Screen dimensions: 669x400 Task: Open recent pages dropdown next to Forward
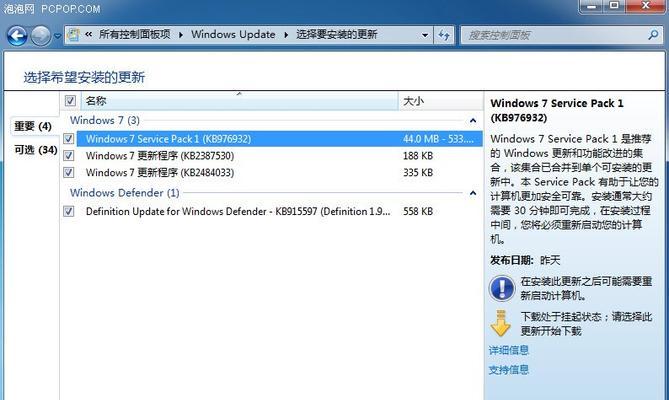(58, 36)
